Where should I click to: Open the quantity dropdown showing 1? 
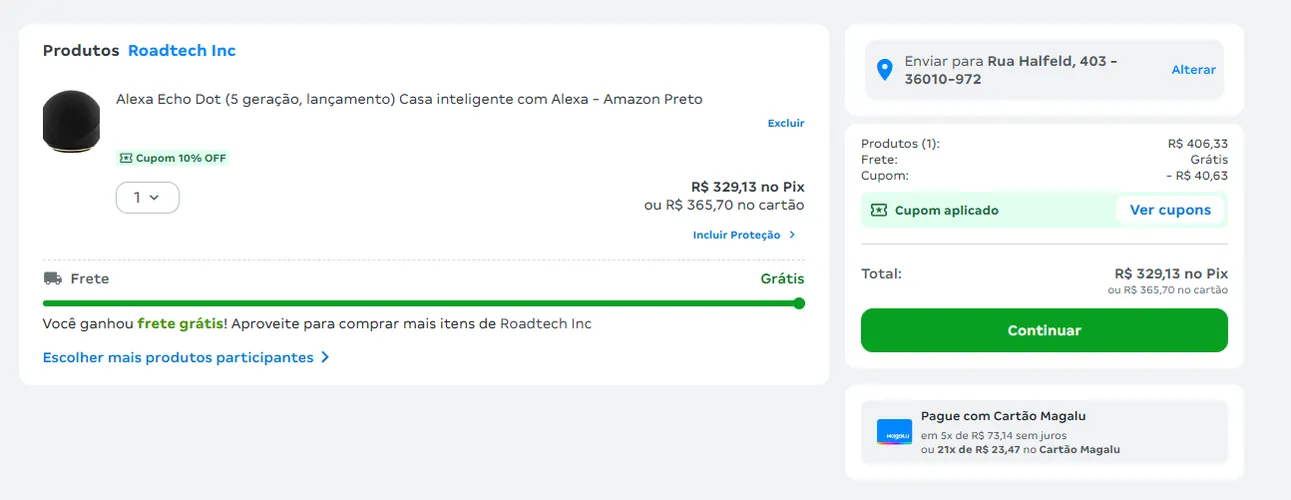click(x=147, y=198)
